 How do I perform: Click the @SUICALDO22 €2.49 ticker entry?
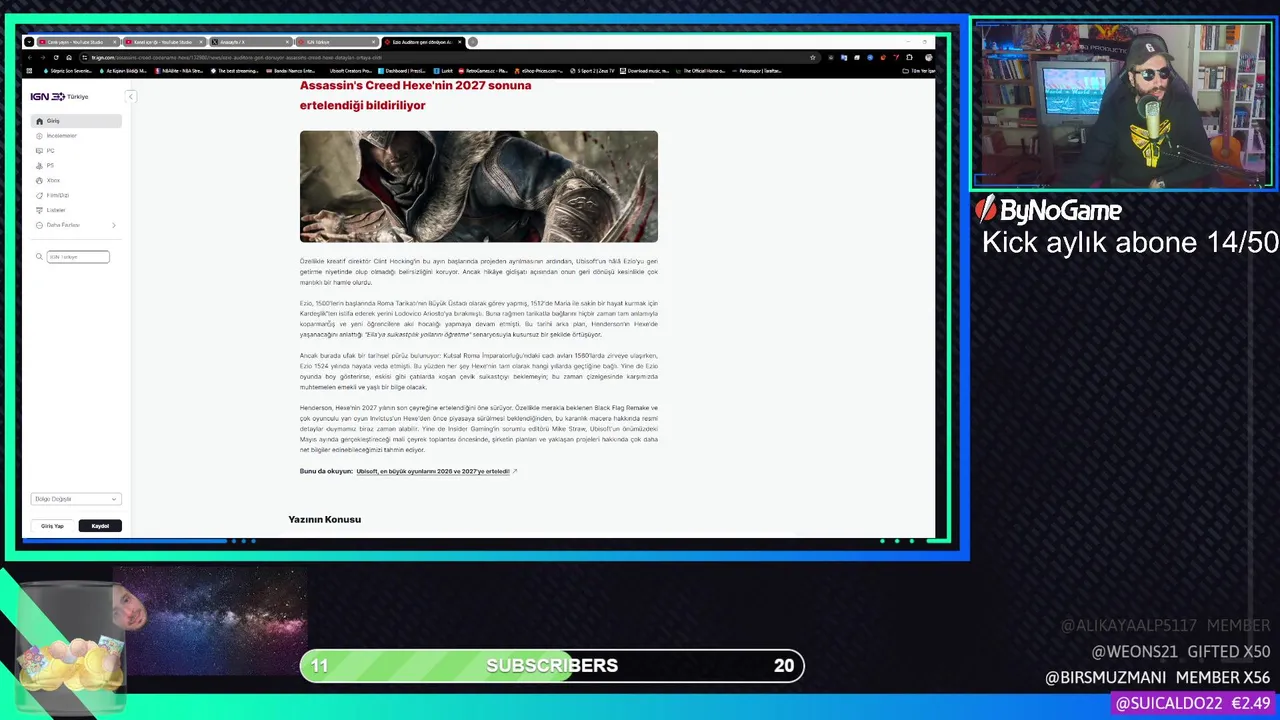pyautogui.click(x=1193, y=704)
